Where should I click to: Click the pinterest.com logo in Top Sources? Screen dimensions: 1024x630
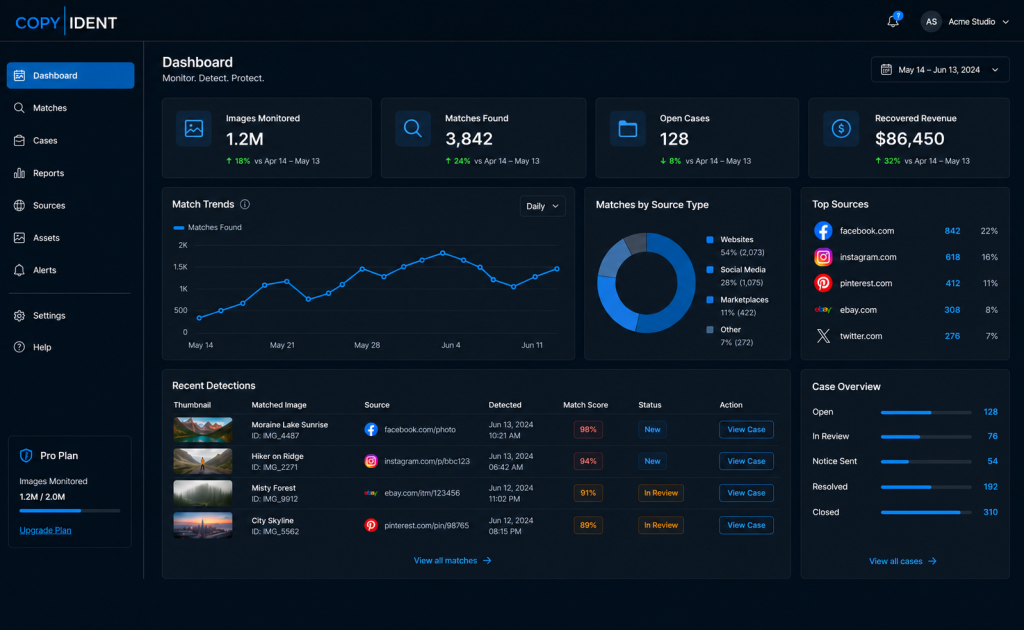pos(823,283)
